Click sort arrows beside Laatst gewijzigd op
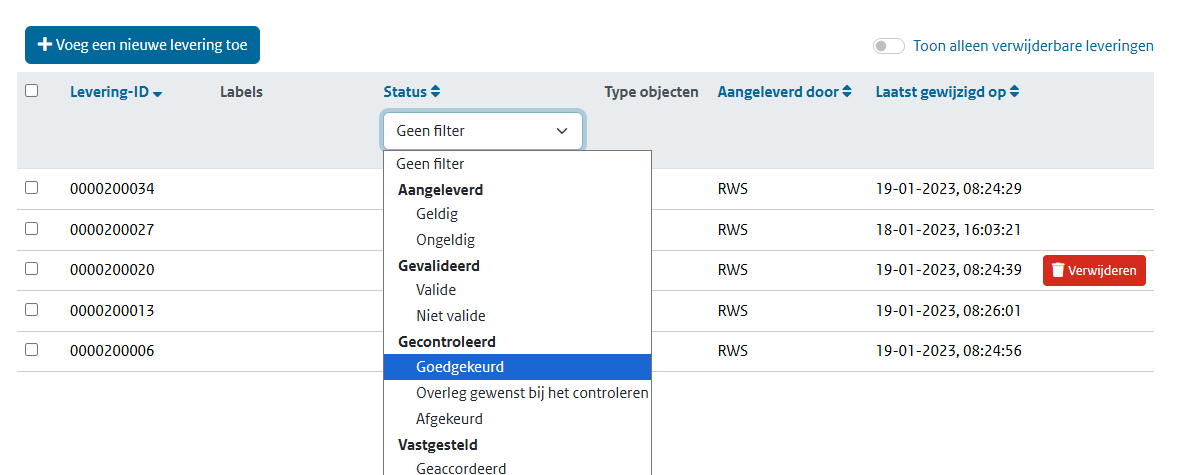Viewport: 1179px width, 475px height. click(1014, 92)
